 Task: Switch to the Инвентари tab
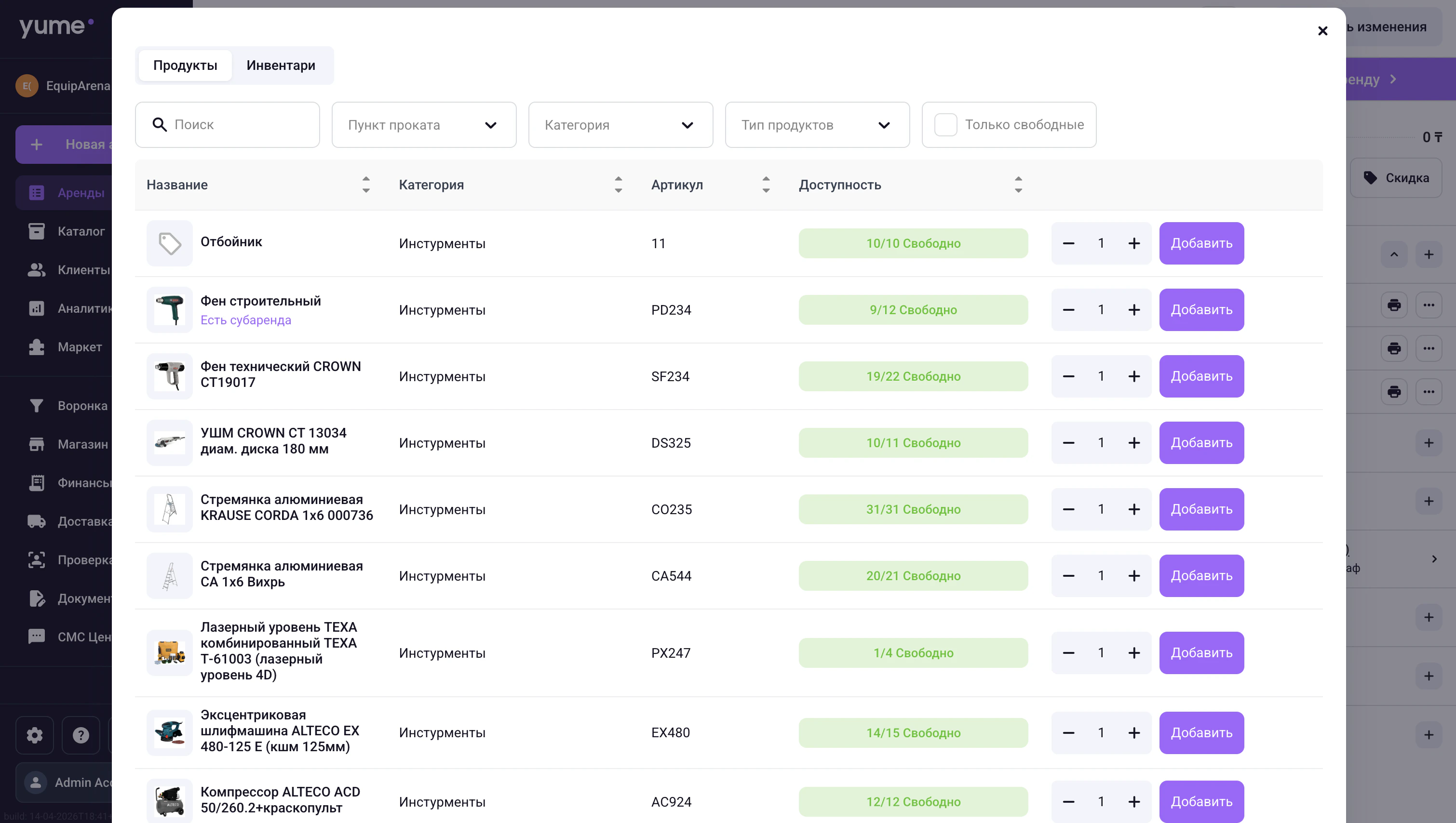coord(281,65)
